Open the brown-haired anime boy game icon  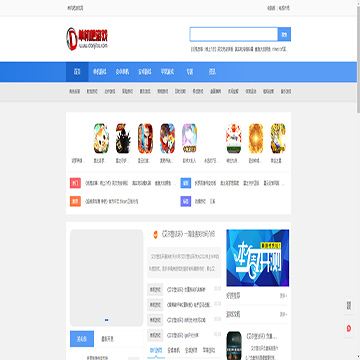pyautogui.click(x=167, y=138)
